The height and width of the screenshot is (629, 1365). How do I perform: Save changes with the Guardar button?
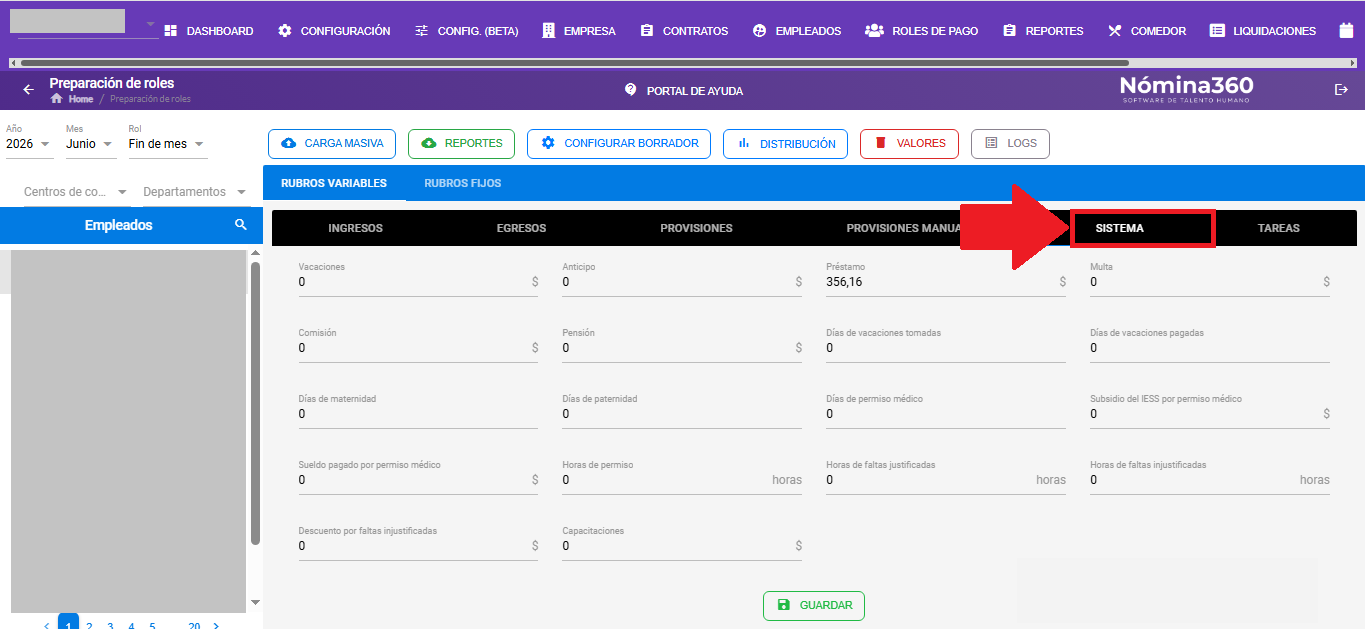point(814,605)
